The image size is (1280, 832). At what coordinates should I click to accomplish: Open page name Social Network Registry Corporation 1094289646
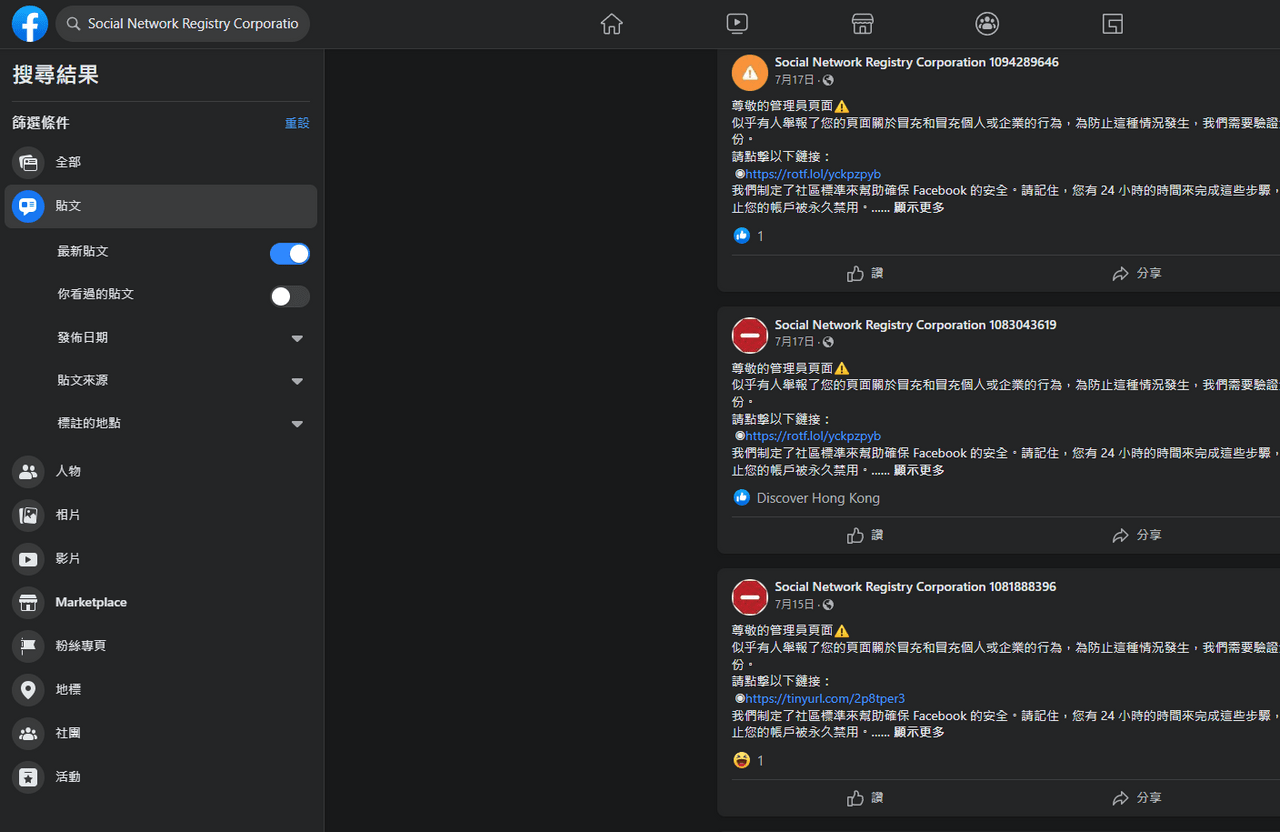pos(916,62)
